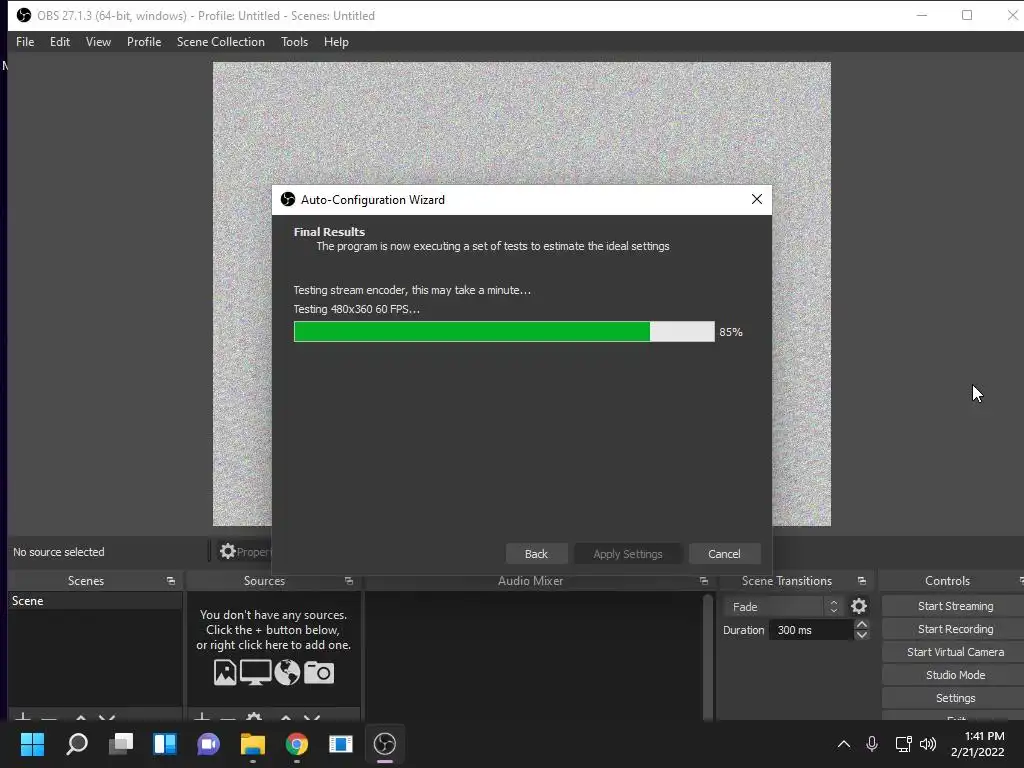Viewport: 1024px width, 768px height.
Task: Enable Studio Mode
Action: tap(955, 675)
